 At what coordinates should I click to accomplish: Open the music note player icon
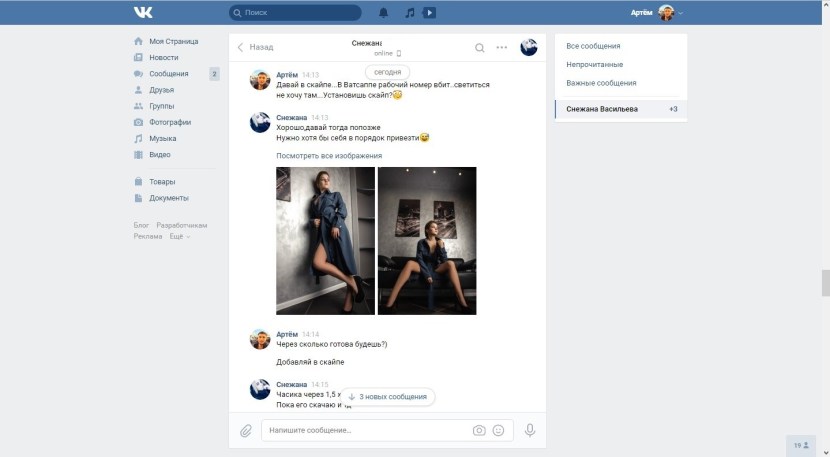[x=409, y=13]
